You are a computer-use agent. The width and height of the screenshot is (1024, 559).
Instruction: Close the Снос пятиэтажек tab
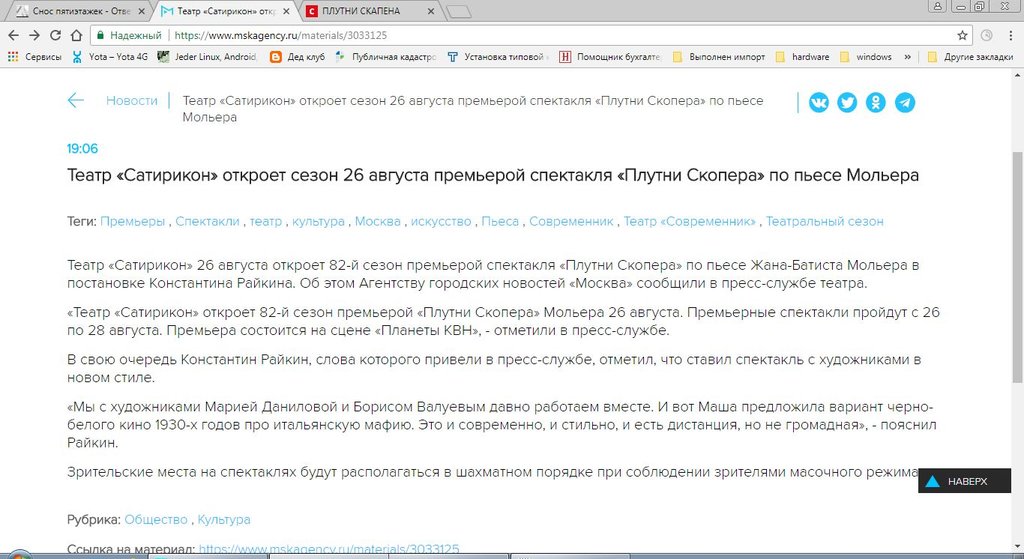(141, 11)
